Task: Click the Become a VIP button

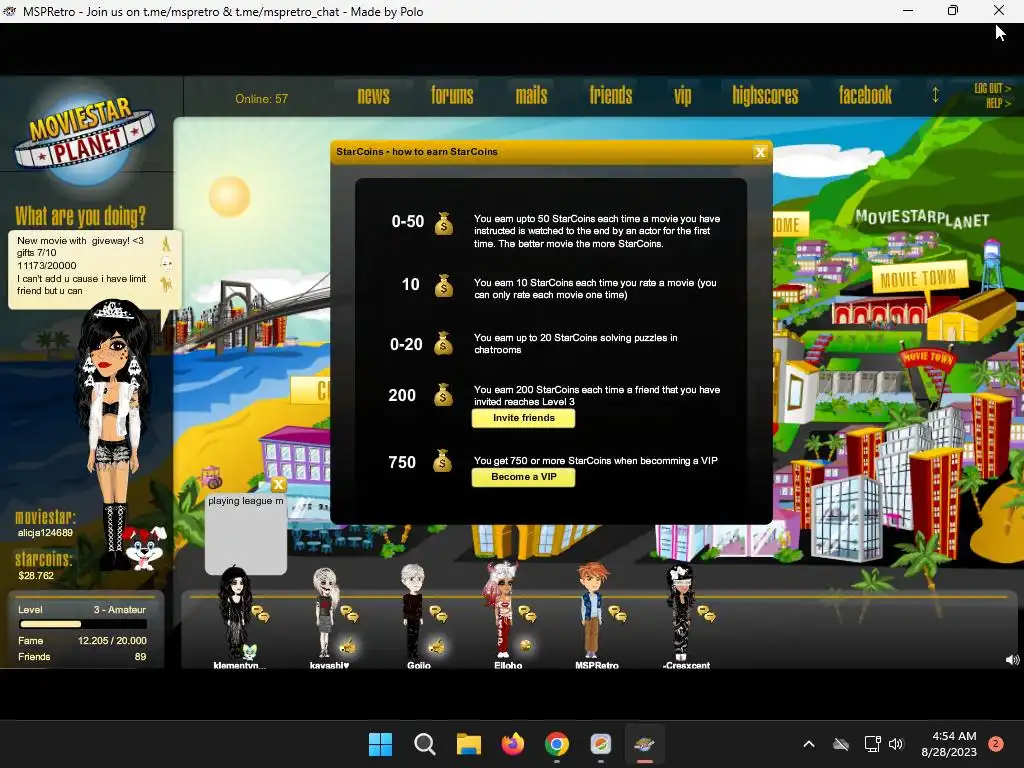Action: [524, 477]
